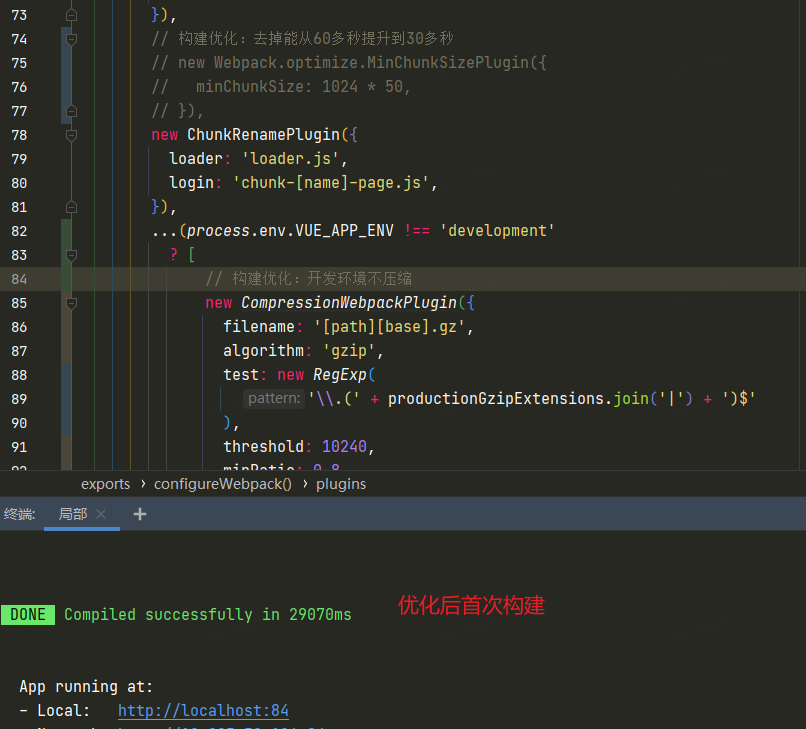Click 'CompressionWebpackPlugin' identifier
Screen dimensions: 806x729
(349, 303)
